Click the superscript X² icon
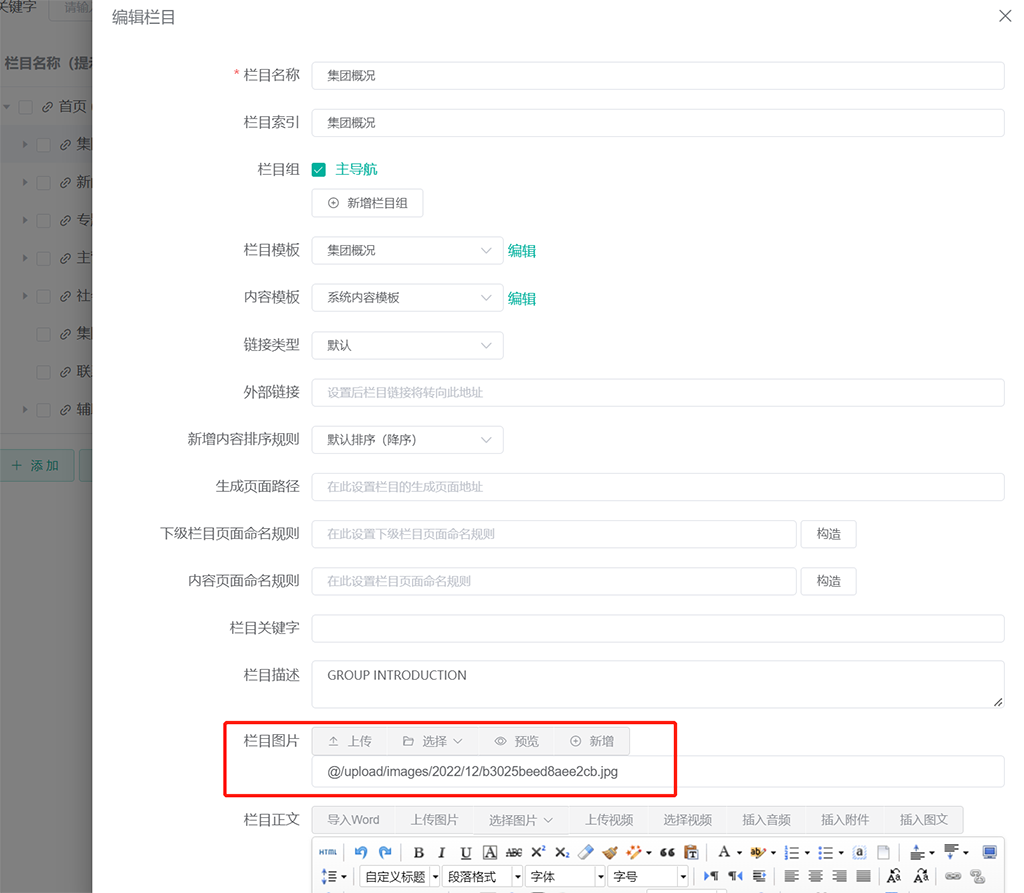 [x=538, y=852]
